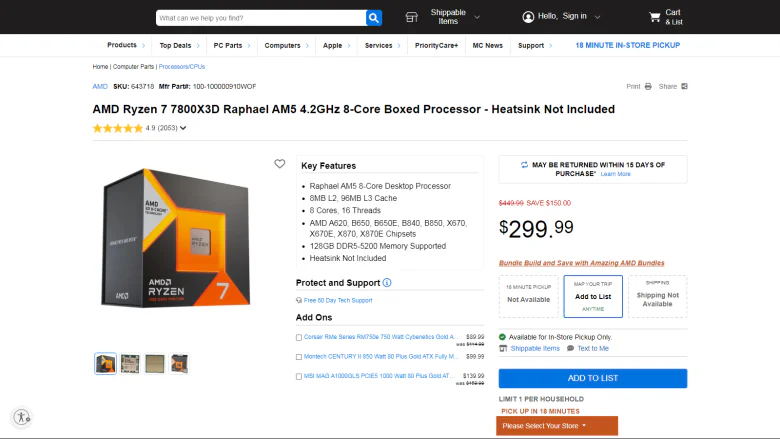Image resolution: width=780 pixels, height=439 pixels.
Task: Open the Computers menu
Action: 286,45
